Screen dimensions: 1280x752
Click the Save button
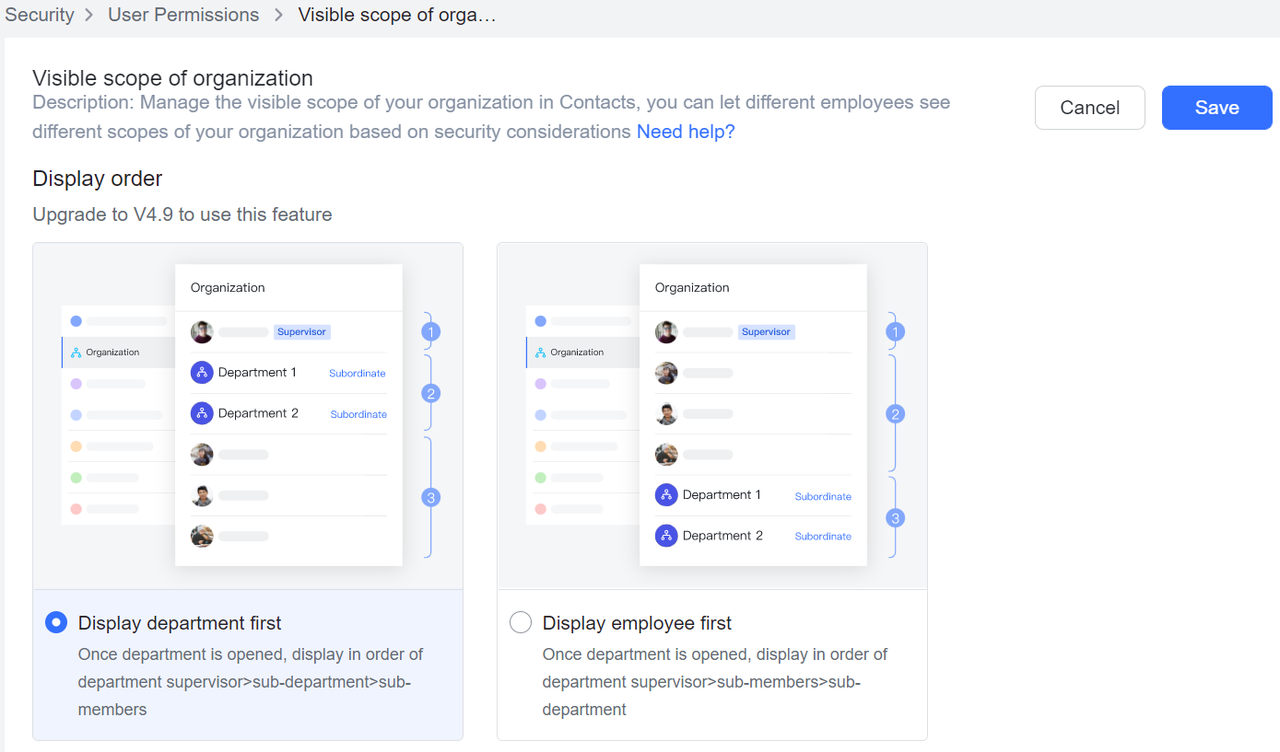1216,108
